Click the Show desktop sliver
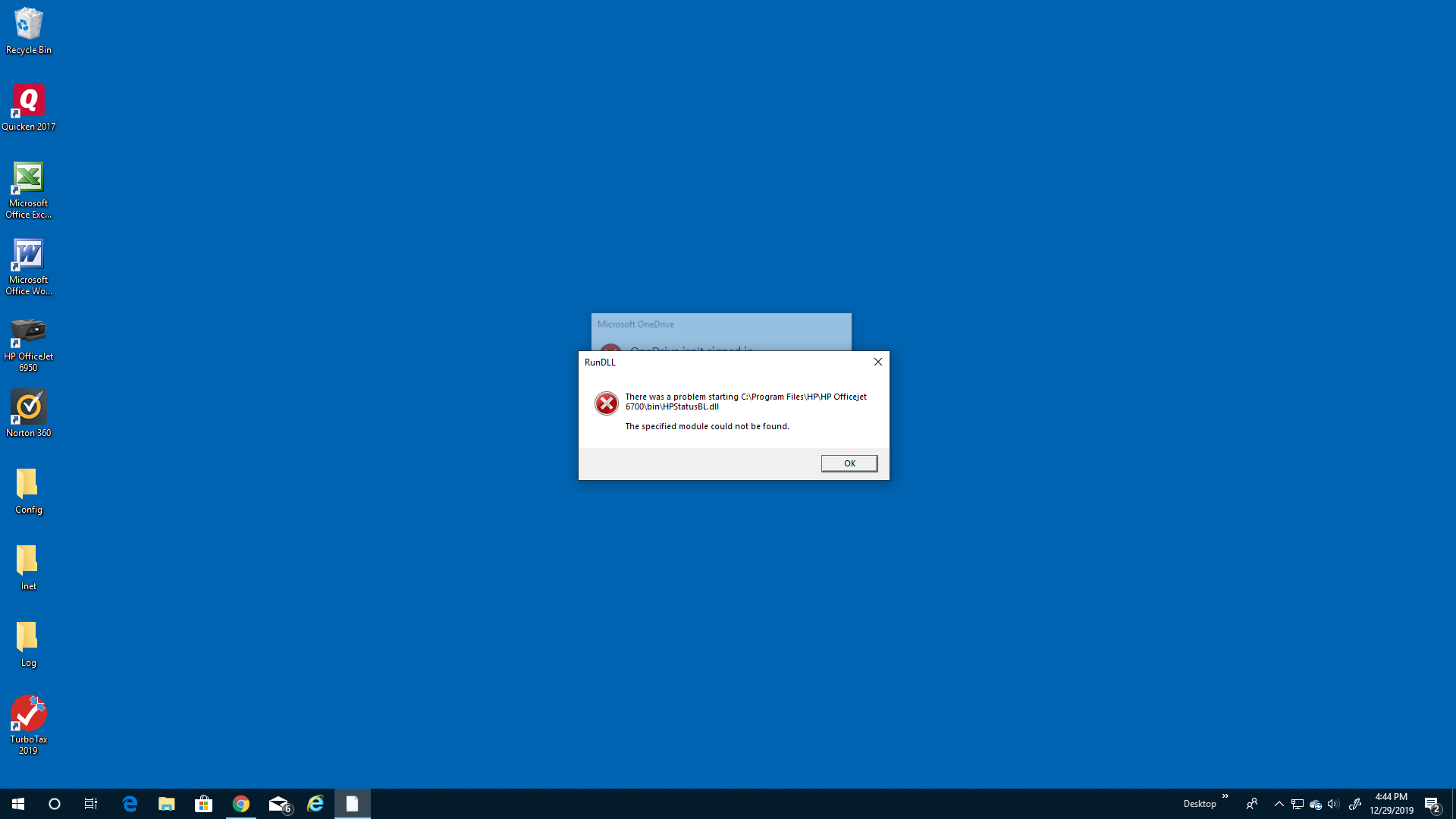The image size is (1456, 819). click(1454, 804)
